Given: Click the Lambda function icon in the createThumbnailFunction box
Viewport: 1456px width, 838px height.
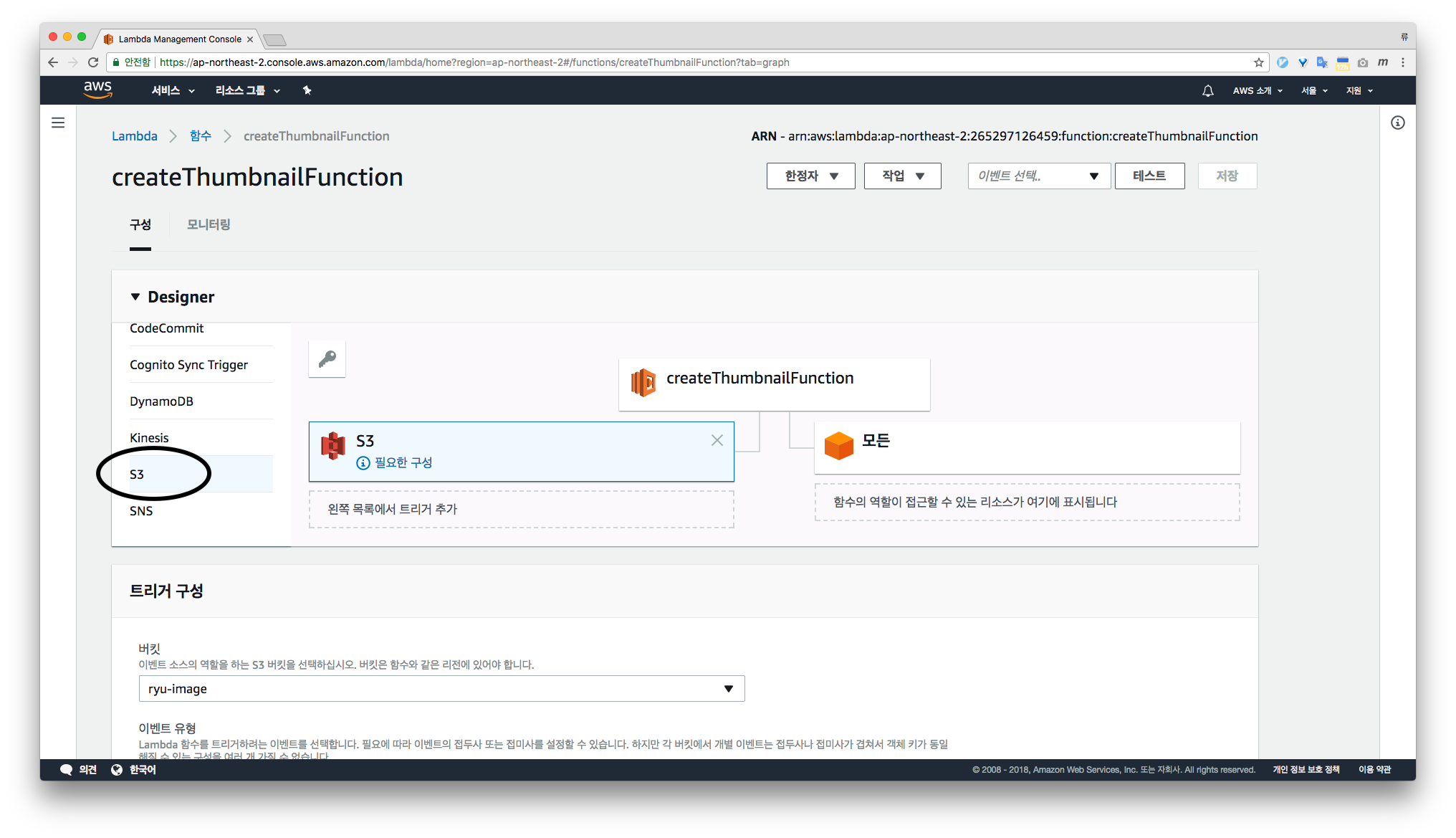Looking at the screenshot, I should [x=643, y=382].
